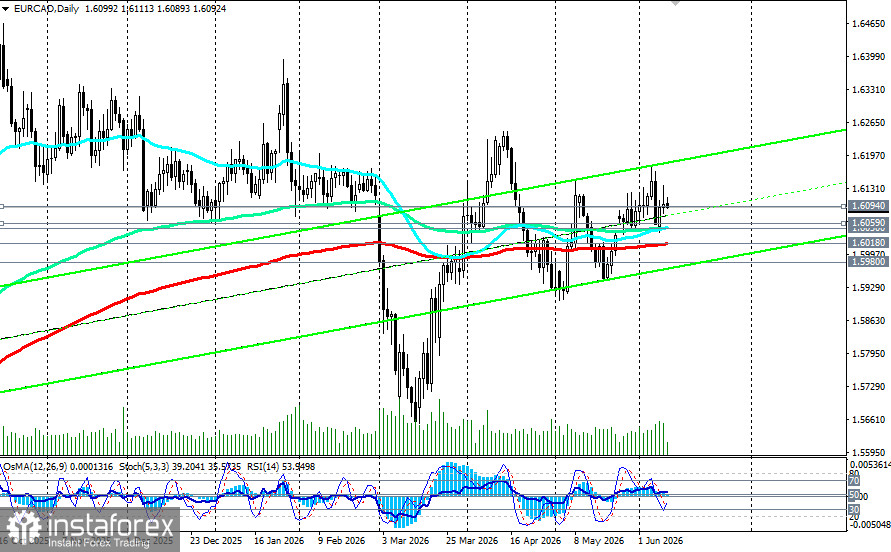The width and height of the screenshot is (891, 552).
Task: Click the 1.57290 price axis label
Action: tap(869, 386)
